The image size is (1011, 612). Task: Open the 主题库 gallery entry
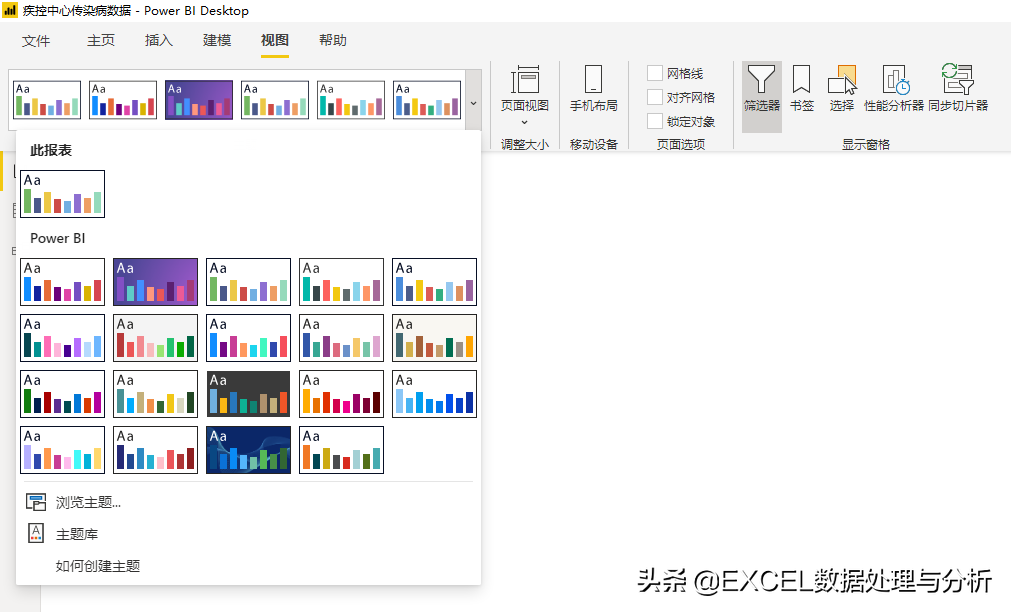coord(77,534)
